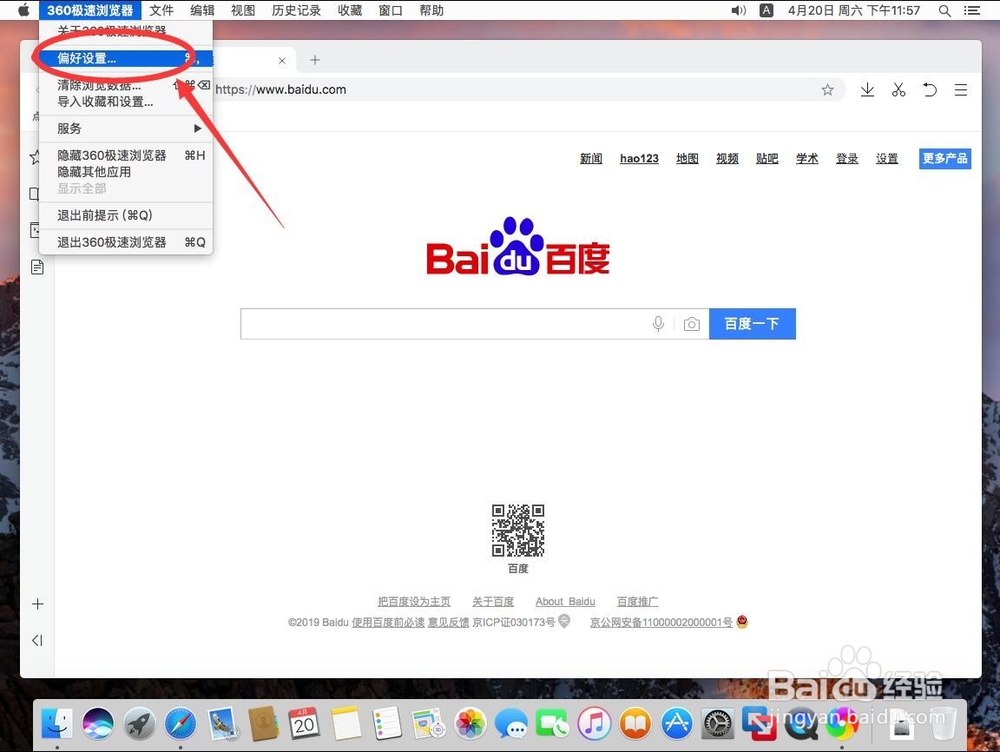
Task: Expand the 服务 submenu
Action: [x=126, y=128]
